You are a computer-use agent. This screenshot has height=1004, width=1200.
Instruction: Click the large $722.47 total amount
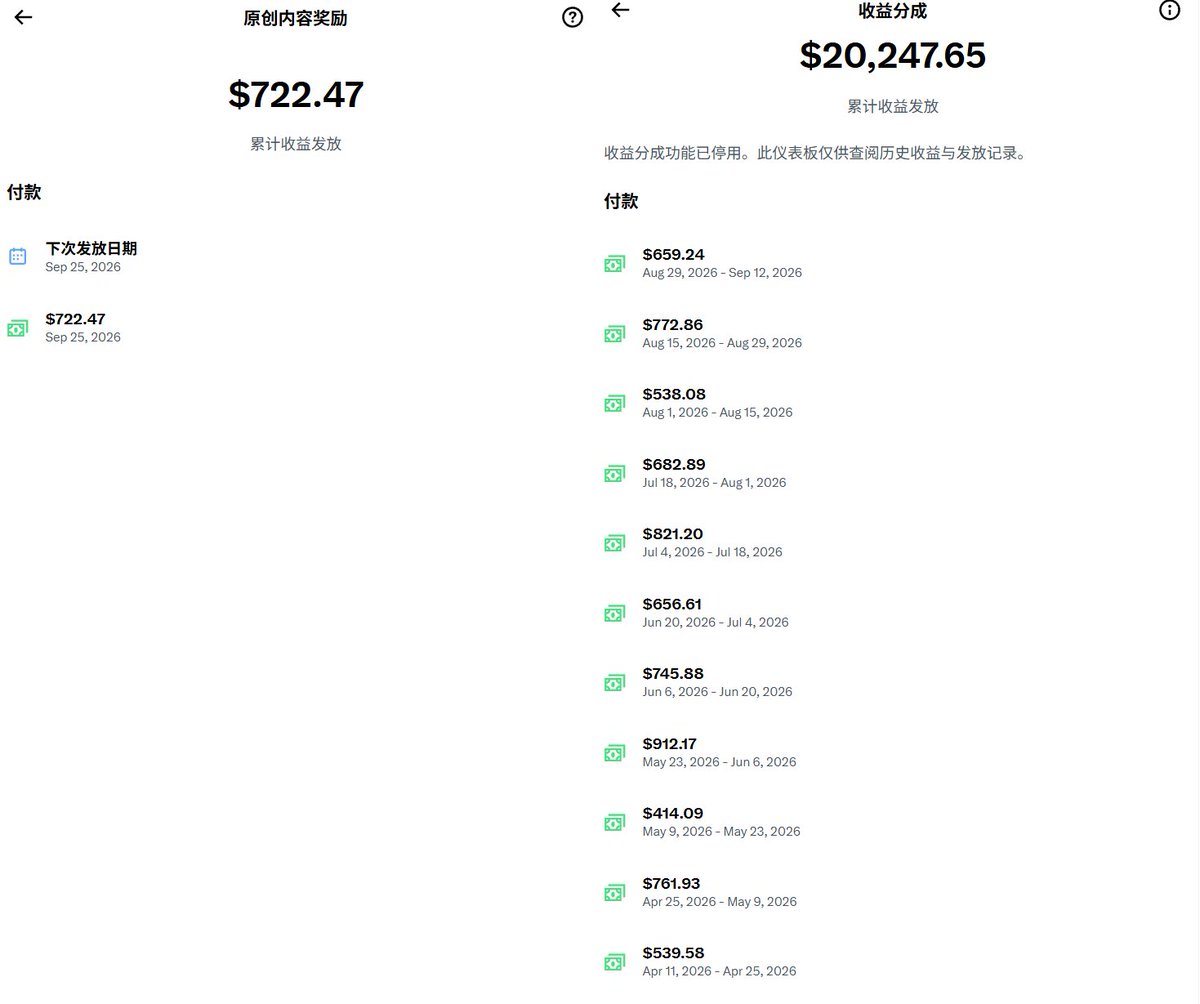[x=296, y=94]
